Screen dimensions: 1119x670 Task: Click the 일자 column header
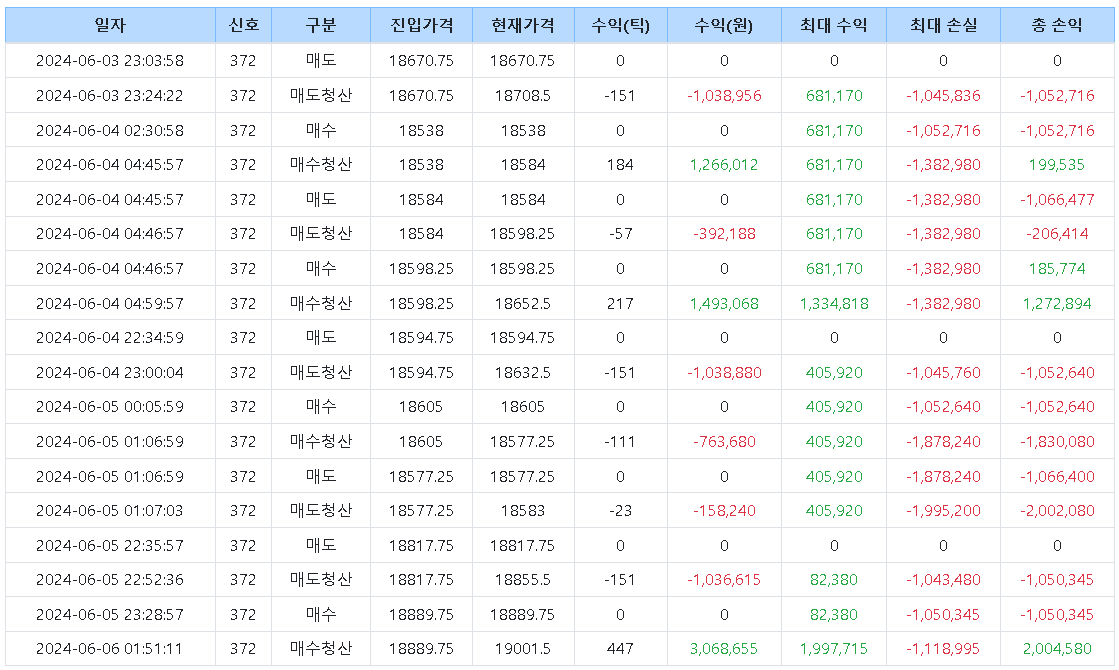pyautogui.click(x=110, y=26)
